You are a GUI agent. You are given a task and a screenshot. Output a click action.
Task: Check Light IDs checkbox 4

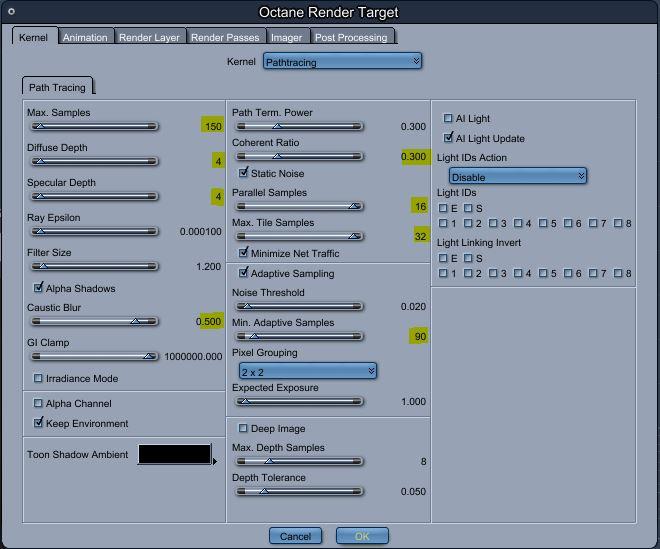[518, 223]
